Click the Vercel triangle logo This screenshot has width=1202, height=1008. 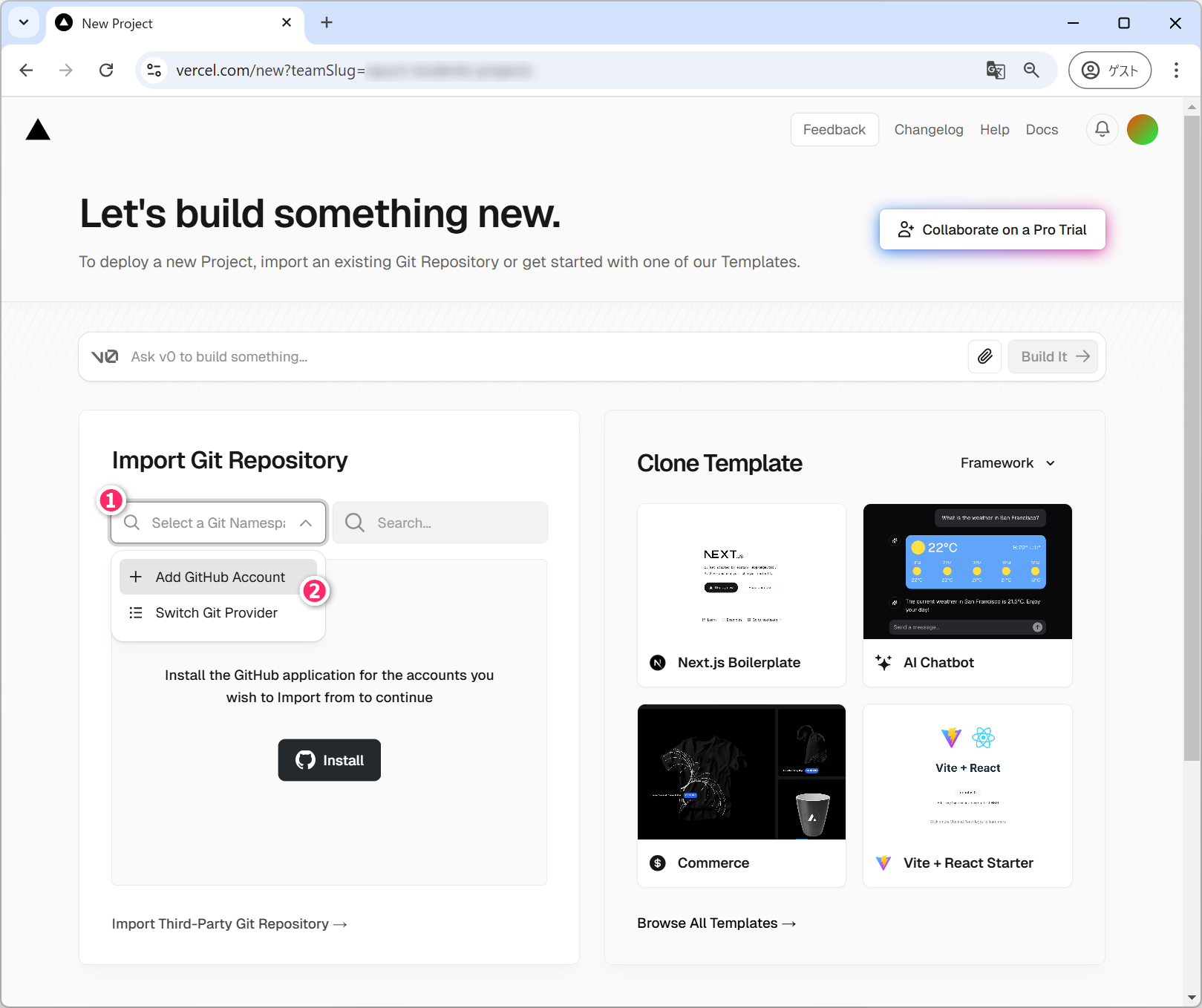[x=38, y=131]
